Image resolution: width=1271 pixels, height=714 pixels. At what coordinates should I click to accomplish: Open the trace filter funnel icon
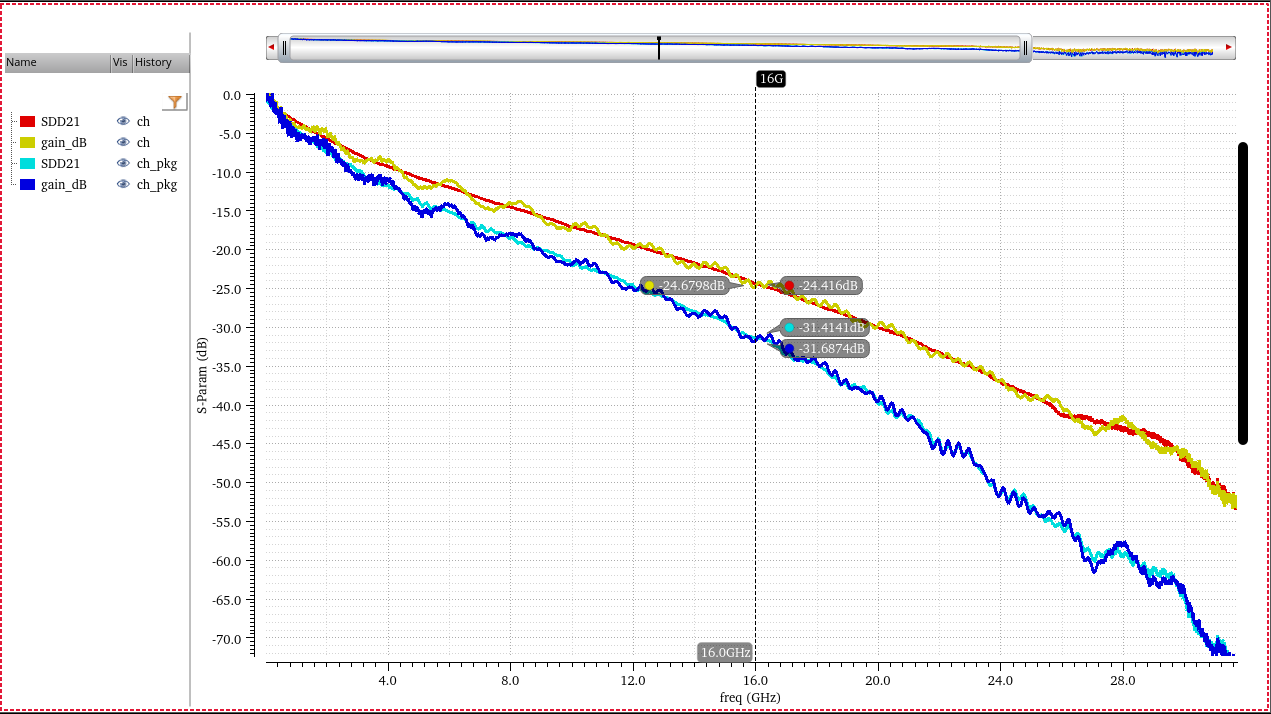tap(175, 101)
